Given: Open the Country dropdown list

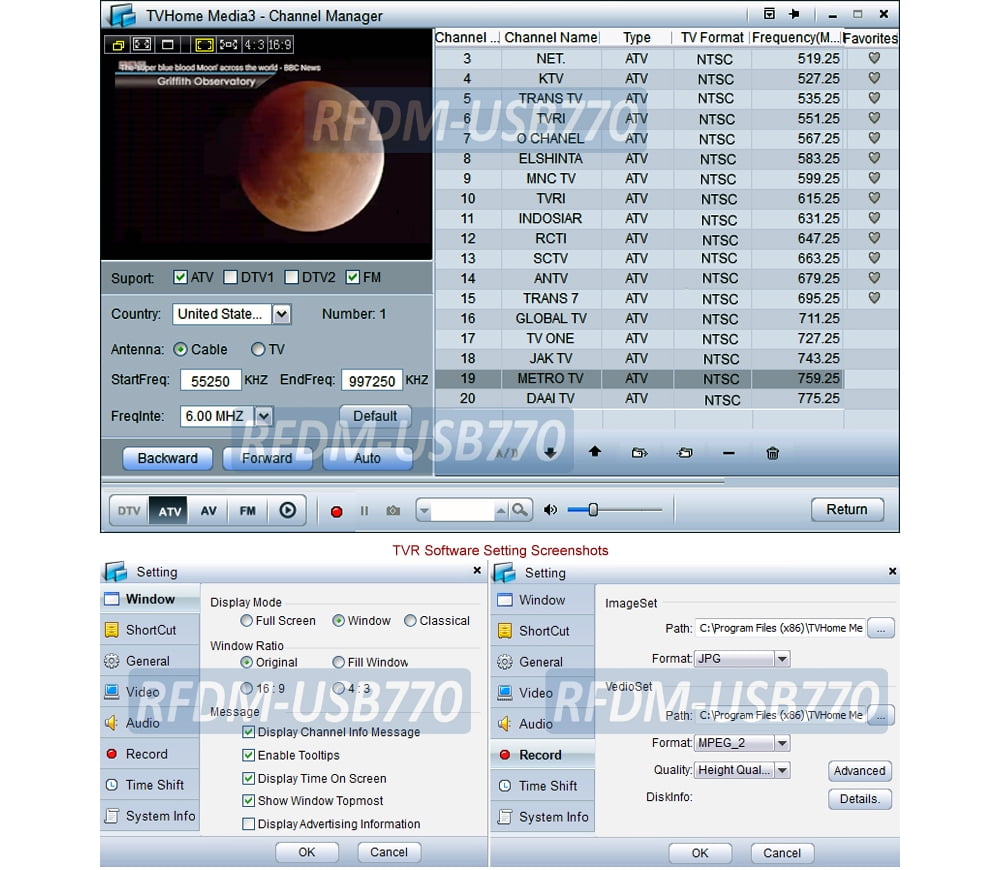Looking at the screenshot, I should pos(282,314).
